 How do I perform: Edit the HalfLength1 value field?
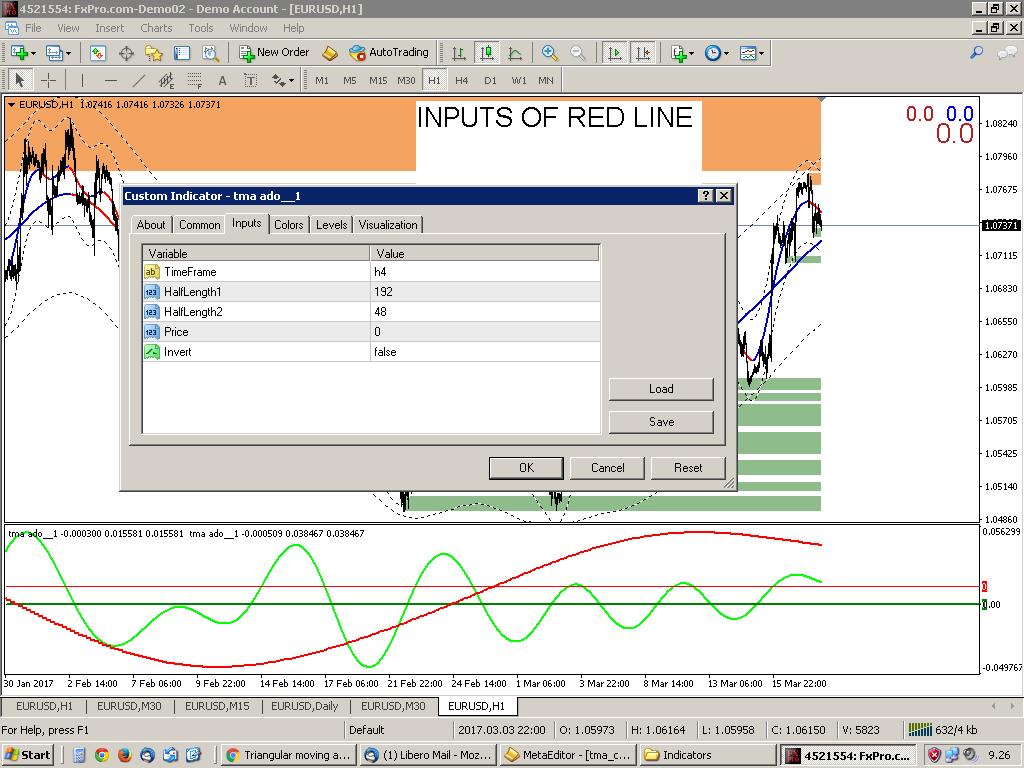click(485, 292)
